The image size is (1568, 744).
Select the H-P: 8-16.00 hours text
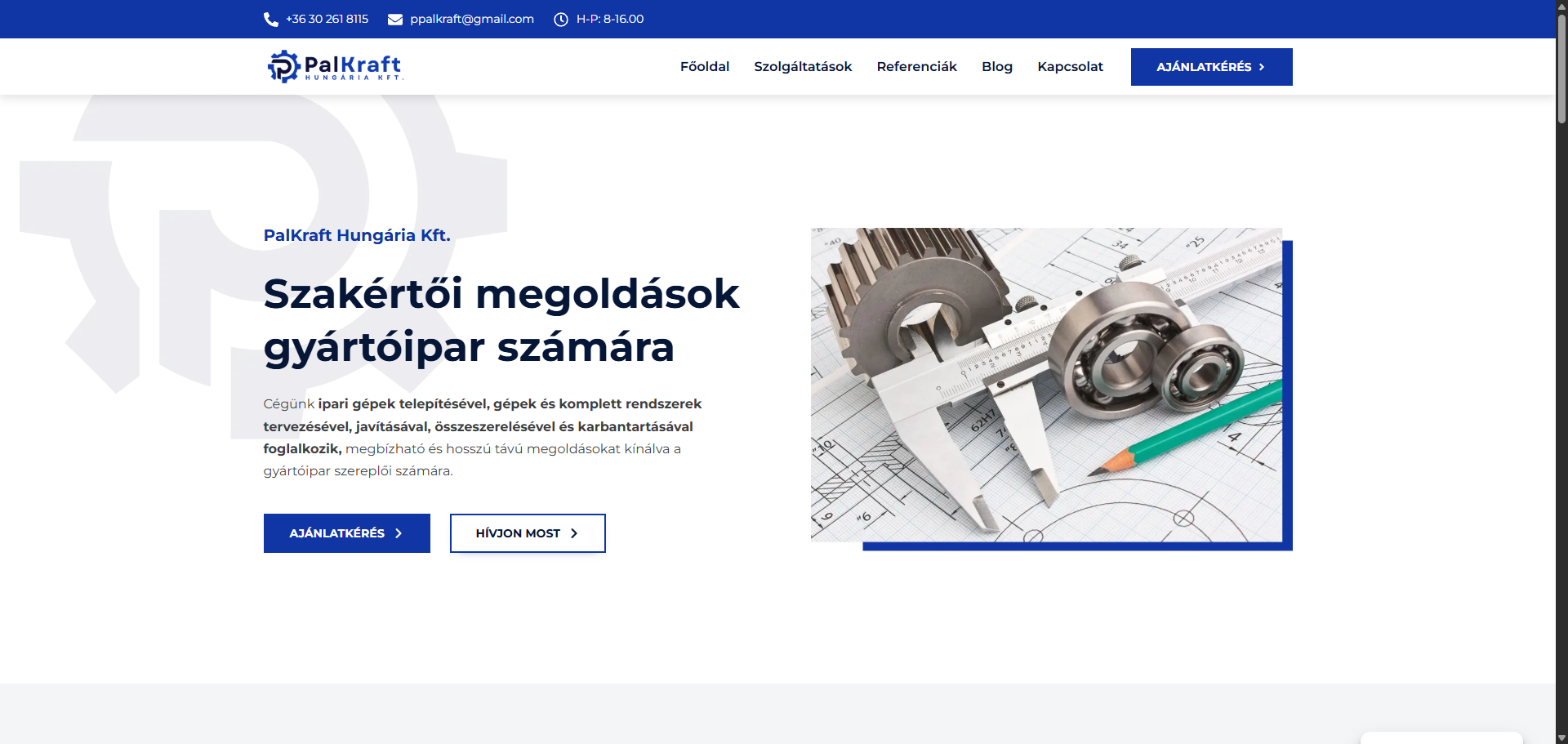click(610, 19)
